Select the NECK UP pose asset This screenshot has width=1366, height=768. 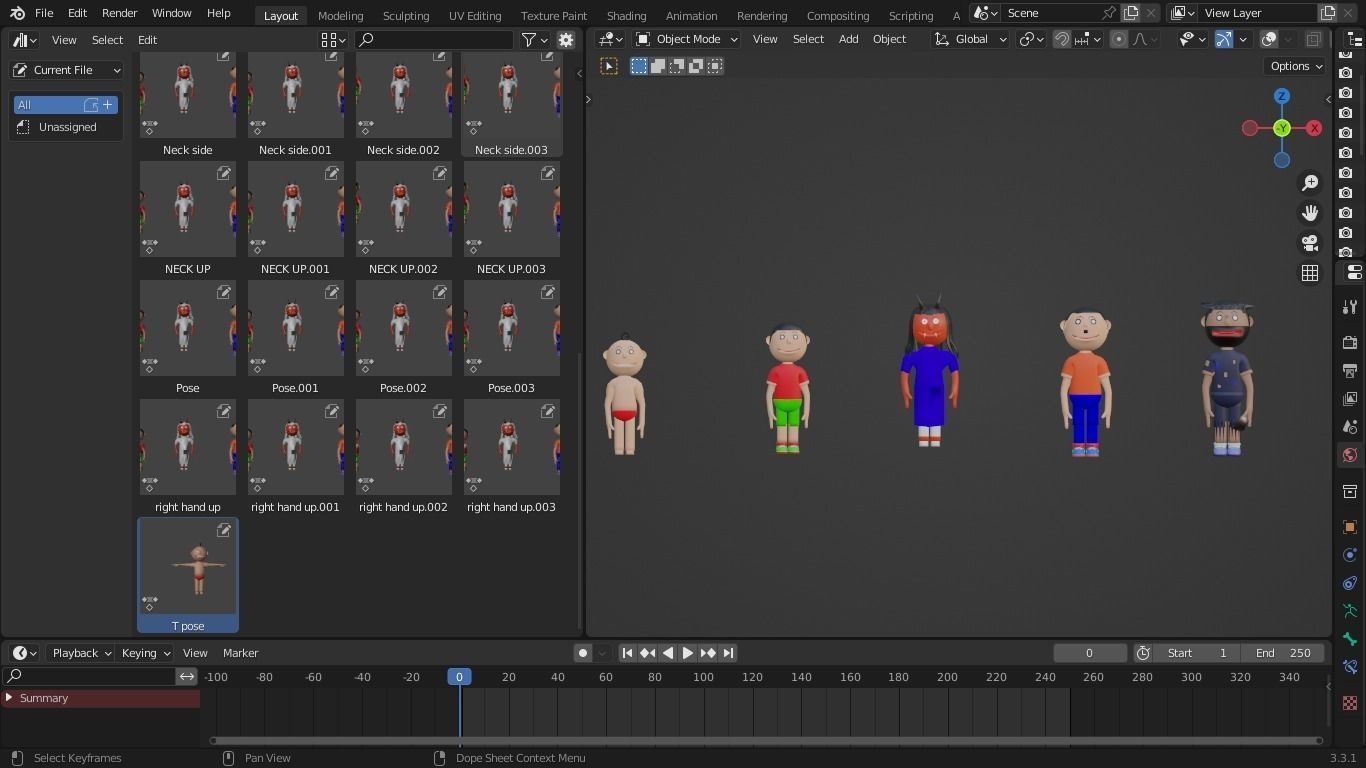click(x=188, y=218)
